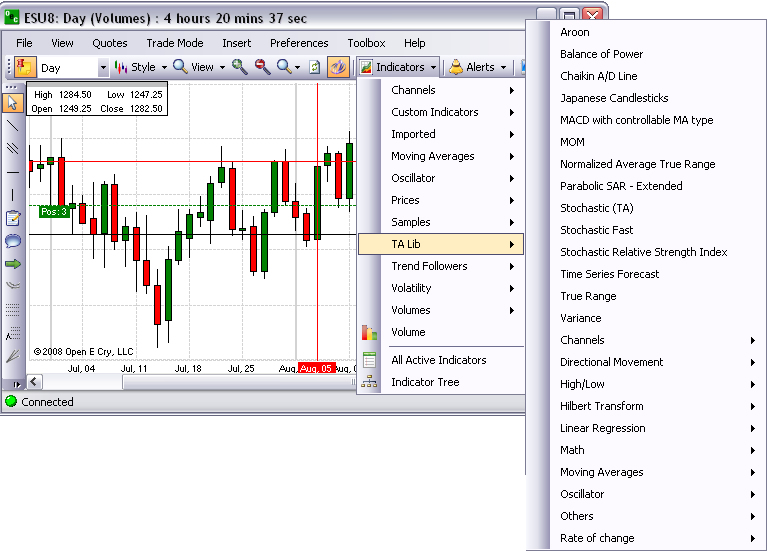Open the View menu in menu bar

click(x=62, y=43)
